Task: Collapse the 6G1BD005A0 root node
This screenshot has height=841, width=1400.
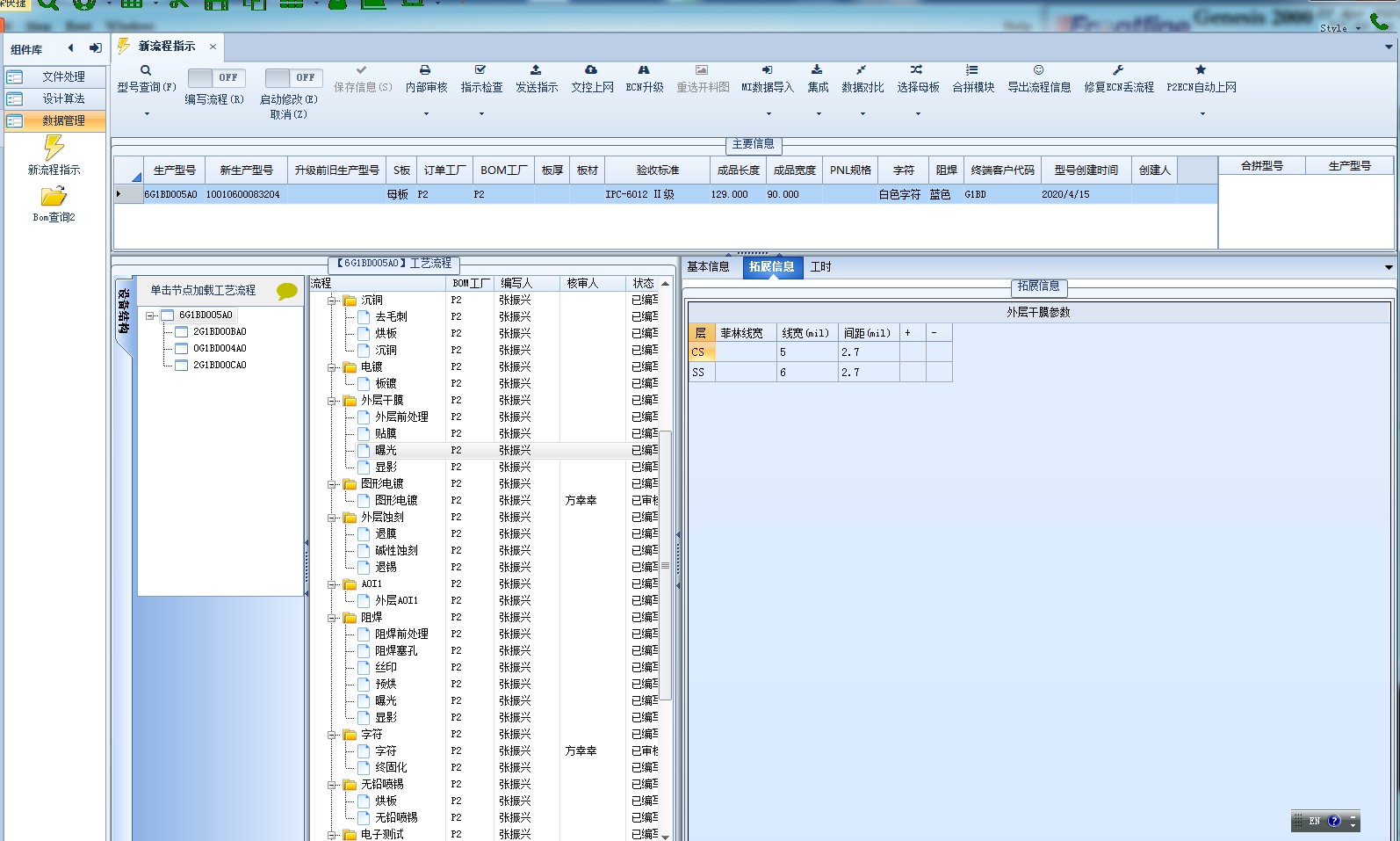Action: coord(150,315)
